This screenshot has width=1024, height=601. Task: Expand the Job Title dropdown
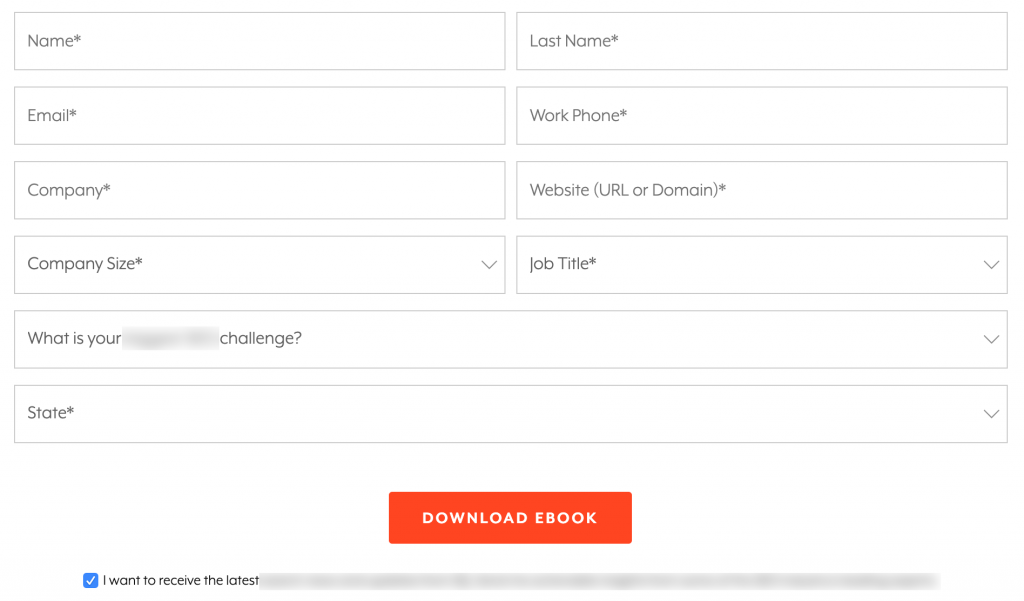(x=761, y=265)
